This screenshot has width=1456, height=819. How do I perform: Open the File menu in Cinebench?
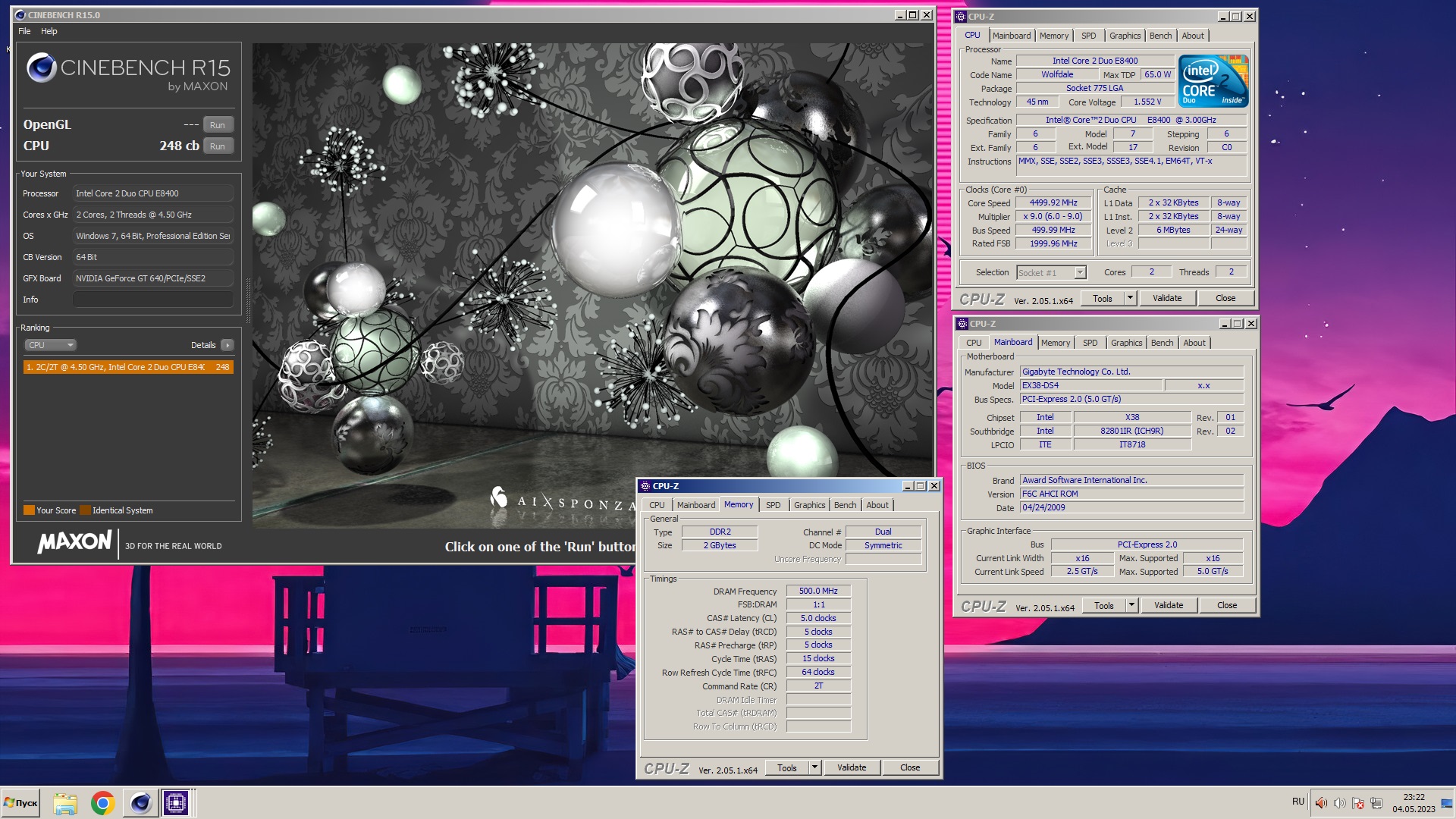tap(24, 31)
